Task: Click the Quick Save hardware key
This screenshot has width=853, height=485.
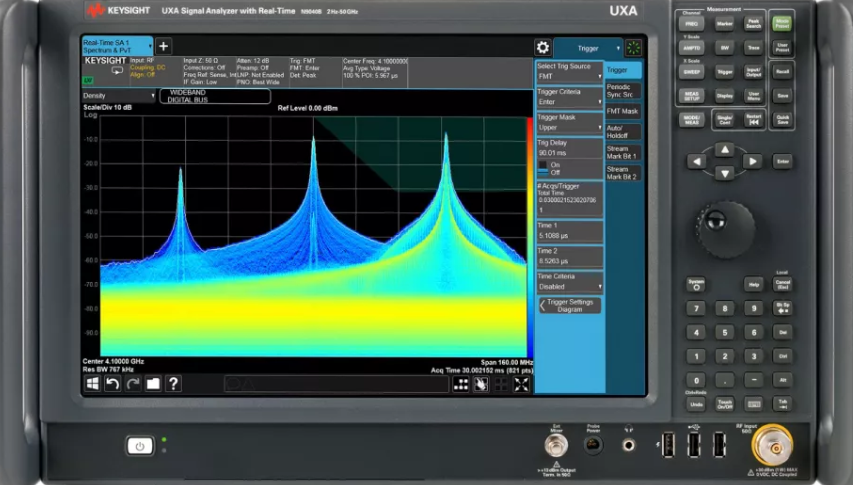Action: pos(782,119)
